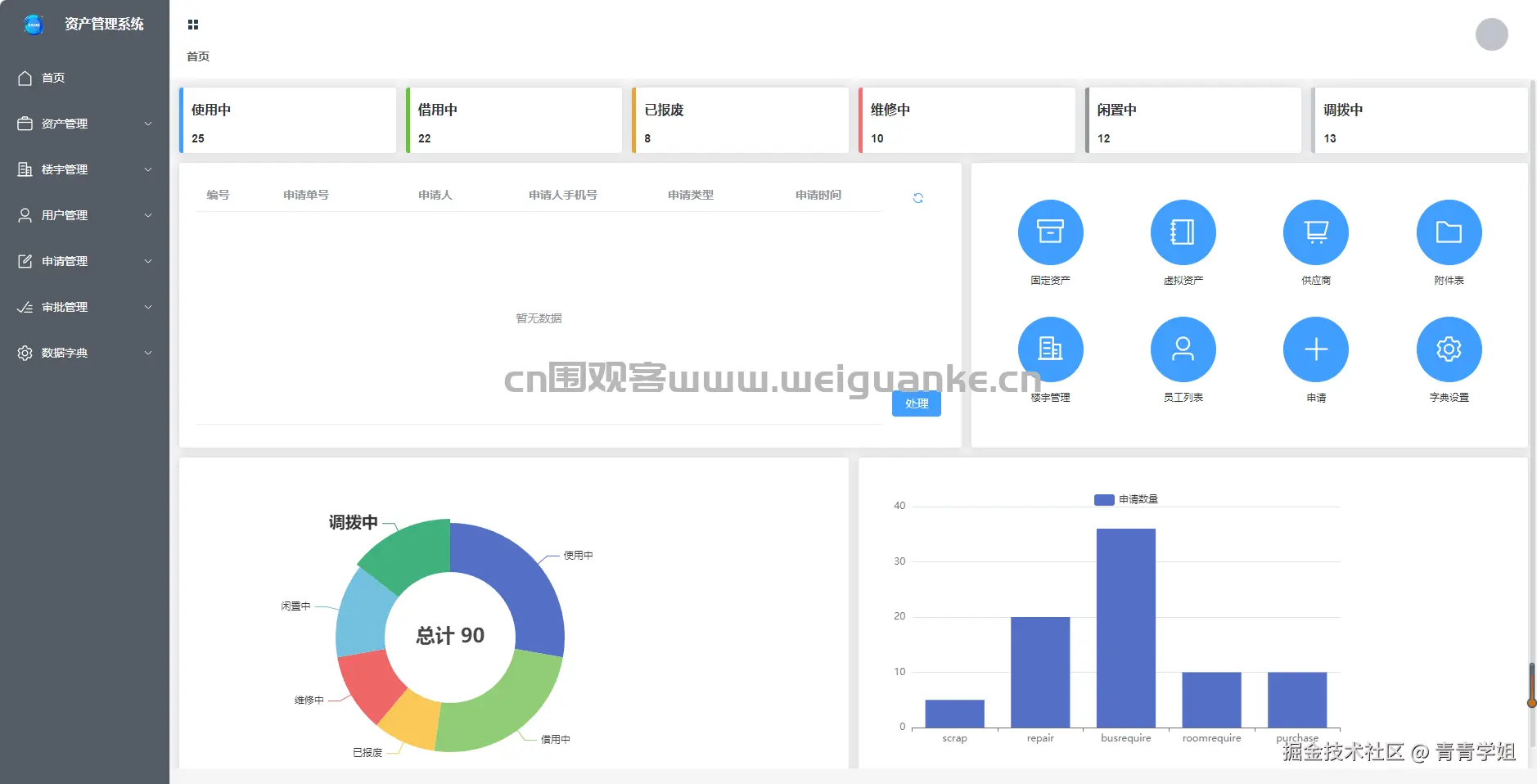The image size is (1537, 784).
Task: Click 首页 breadcrumb tab
Action: pos(198,56)
